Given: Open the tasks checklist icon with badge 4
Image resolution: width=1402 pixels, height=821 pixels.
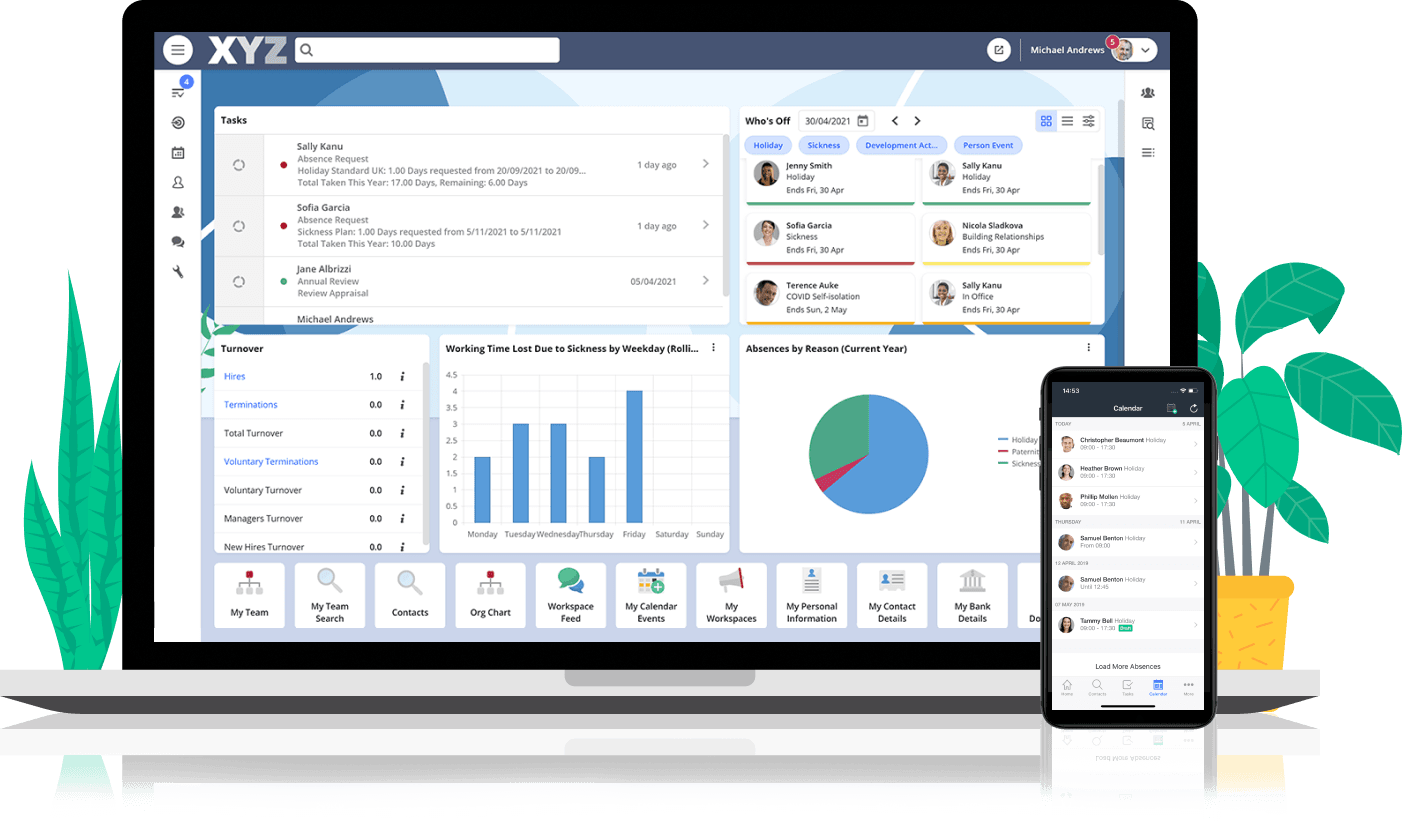Looking at the screenshot, I should pos(179,92).
